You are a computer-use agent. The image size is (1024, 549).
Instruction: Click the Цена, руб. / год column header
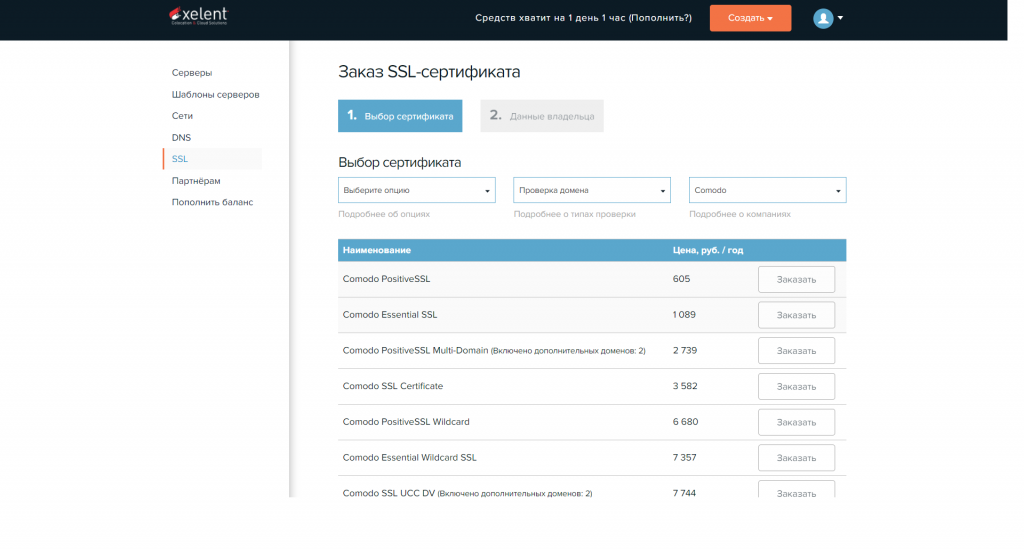[708, 250]
